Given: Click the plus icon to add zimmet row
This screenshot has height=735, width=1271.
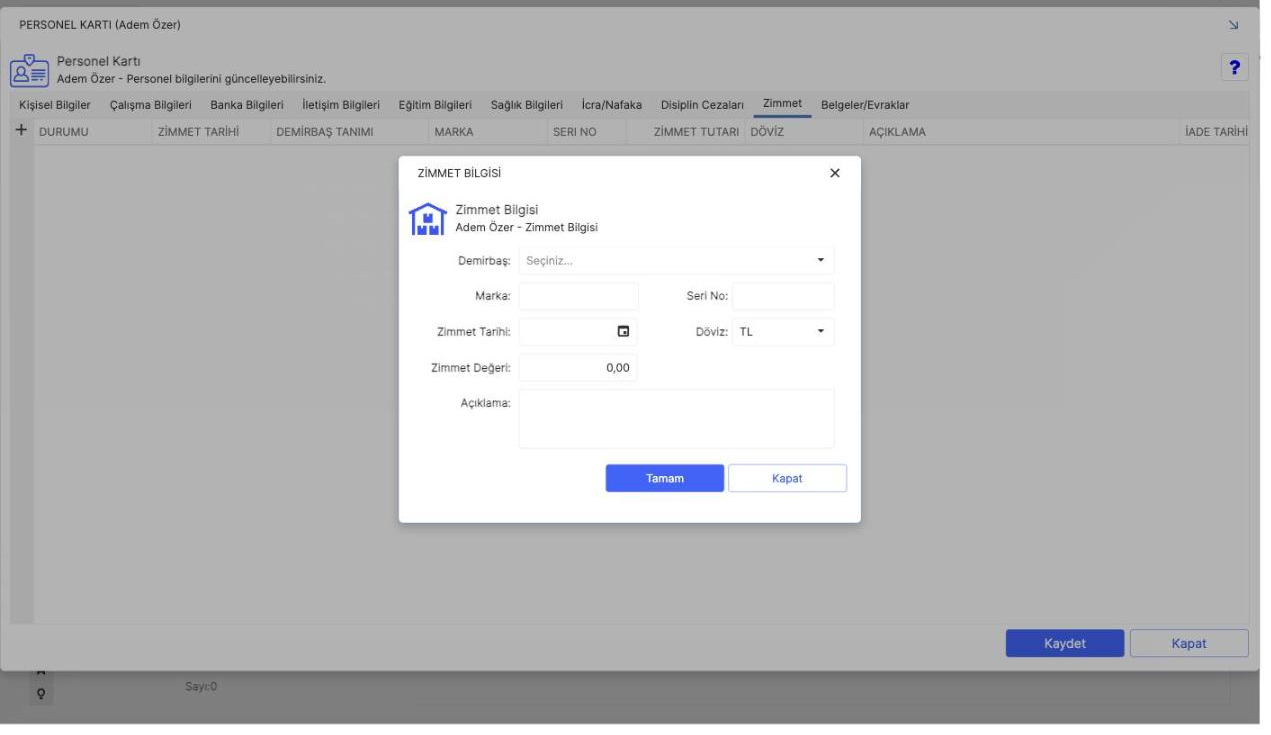Looking at the screenshot, I should coord(21,131).
